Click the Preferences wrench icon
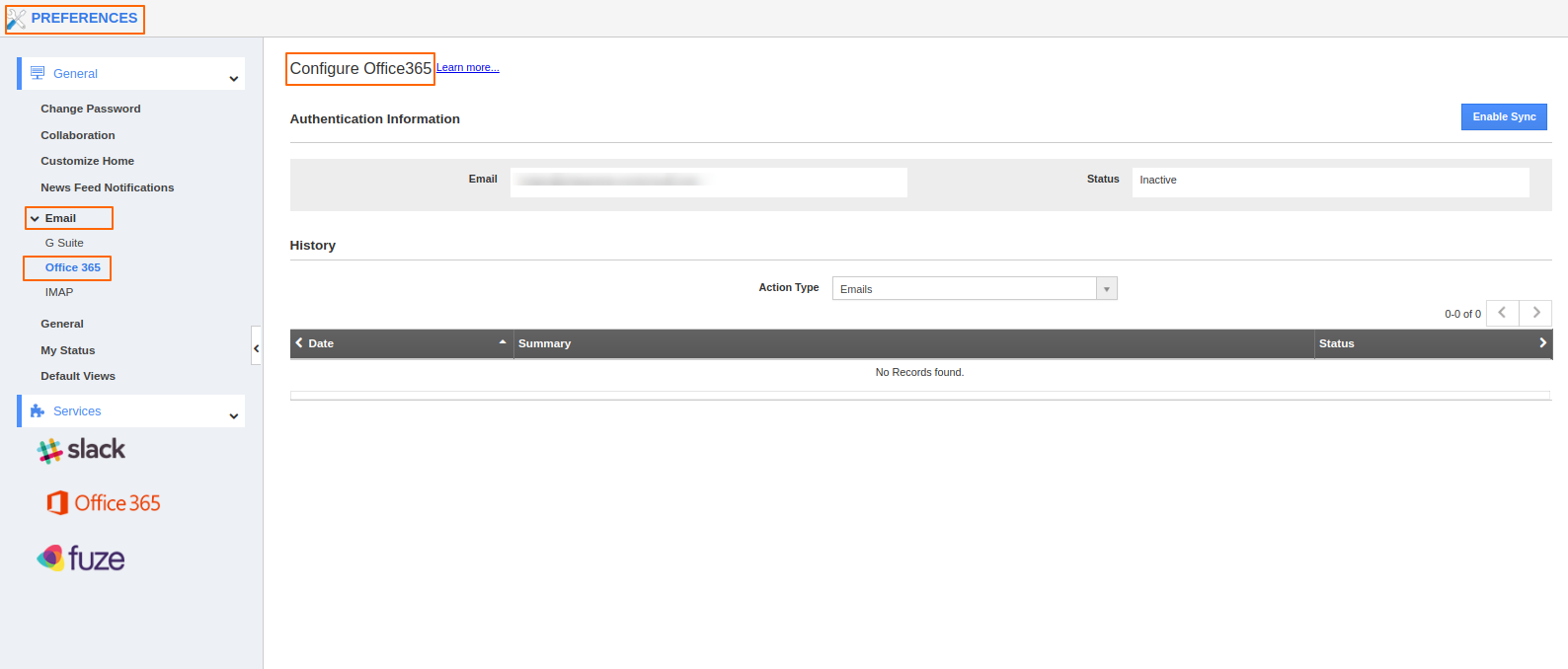The height and width of the screenshot is (669, 1568). (x=16, y=19)
